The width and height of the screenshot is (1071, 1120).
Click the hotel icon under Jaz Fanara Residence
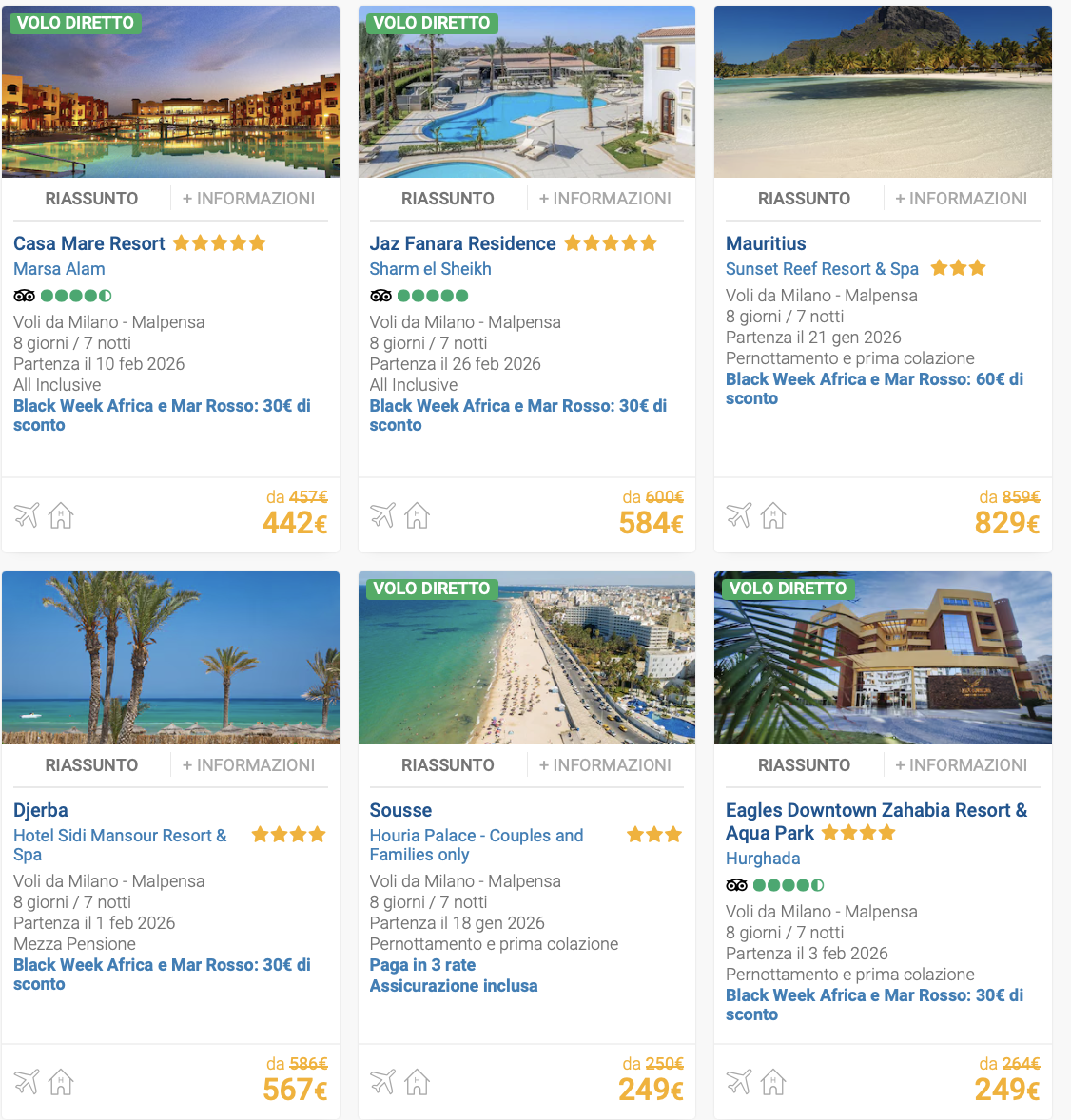pyautogui.click(x=417, y=514)
